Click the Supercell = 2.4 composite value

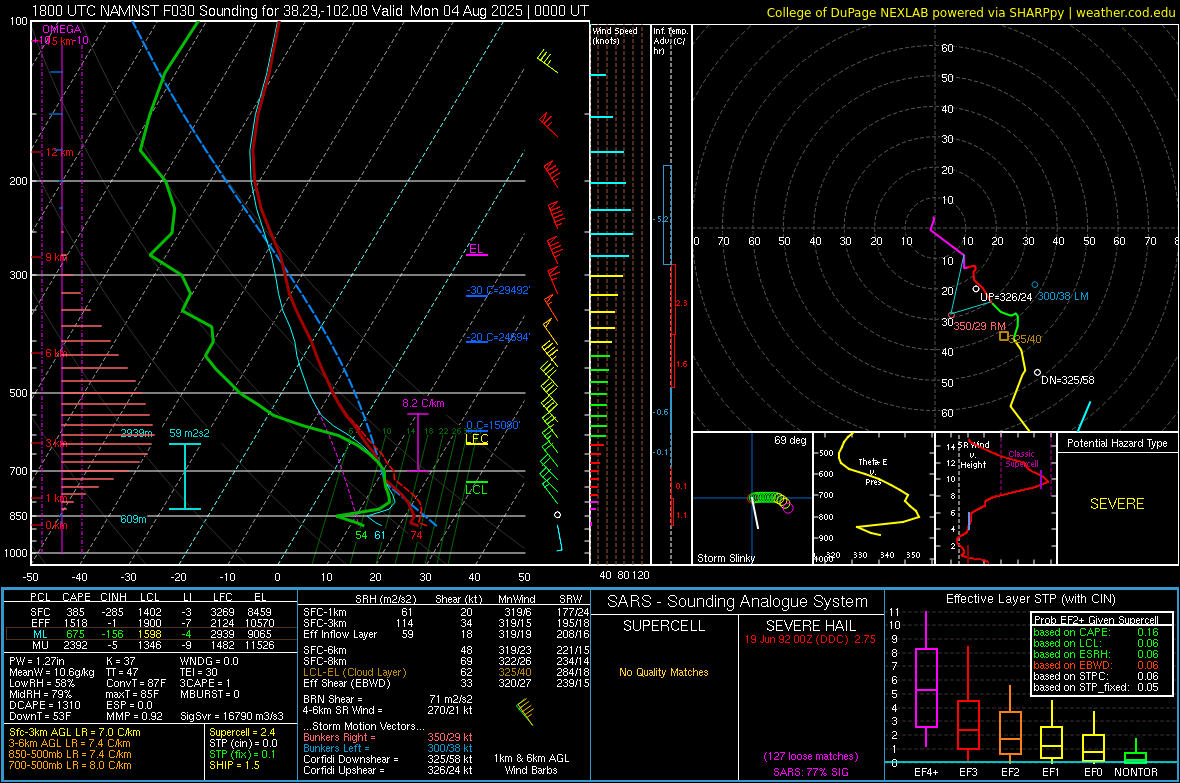242,733
